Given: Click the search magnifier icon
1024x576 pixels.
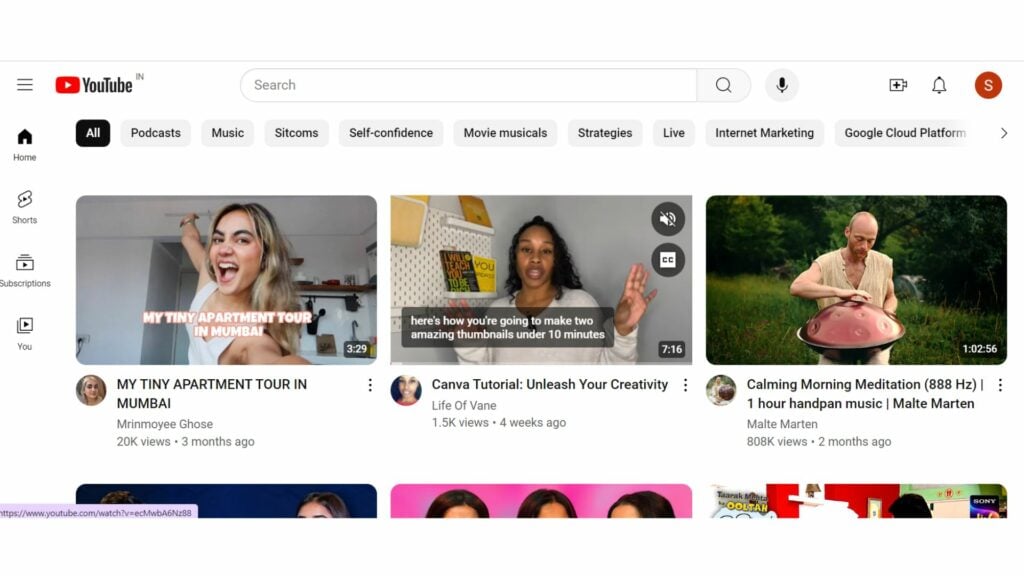Looking at the screenshot, I should pos(723,85).
